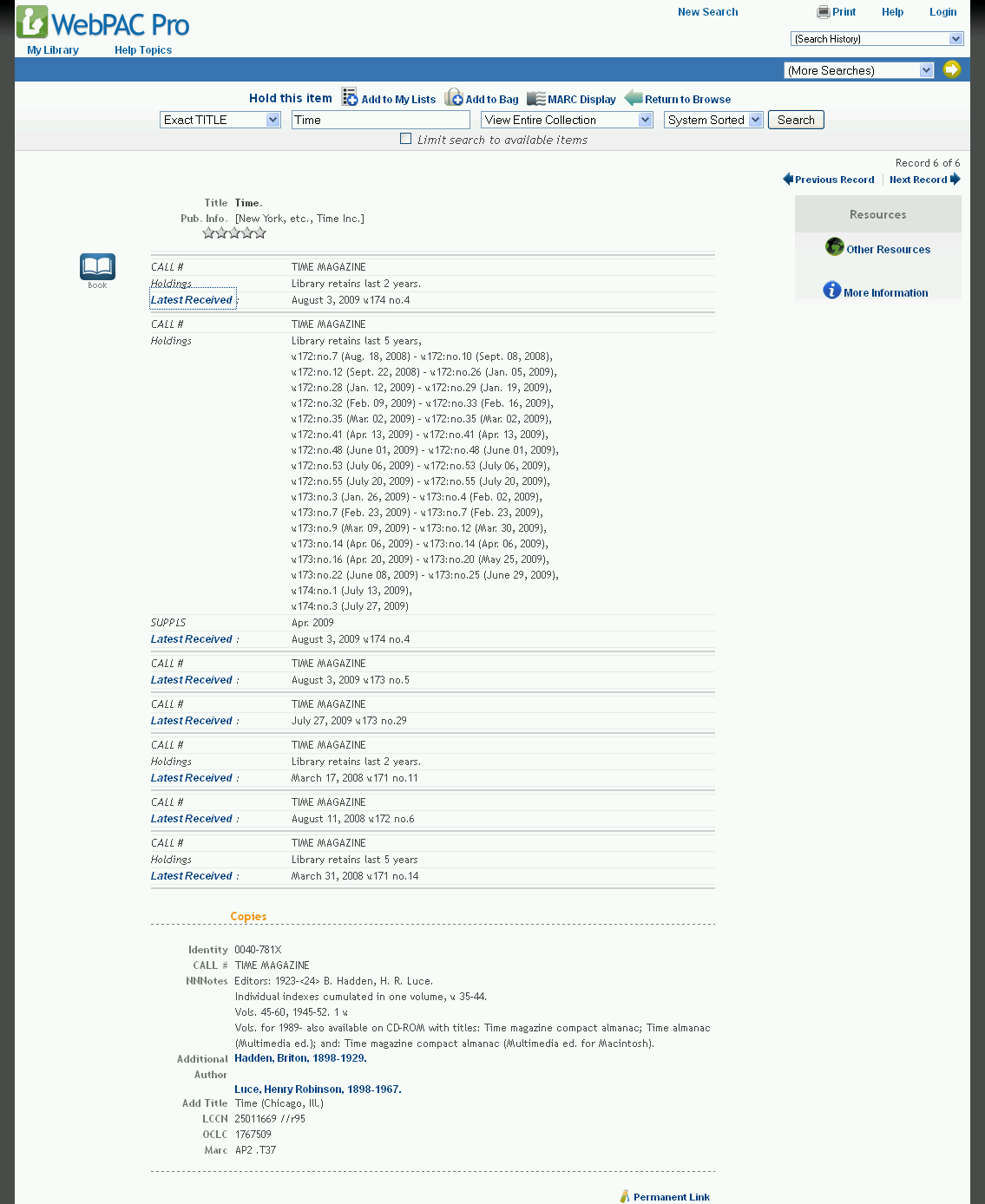Click Latest Received for March 31, 2008

click(x=192, y=876)
